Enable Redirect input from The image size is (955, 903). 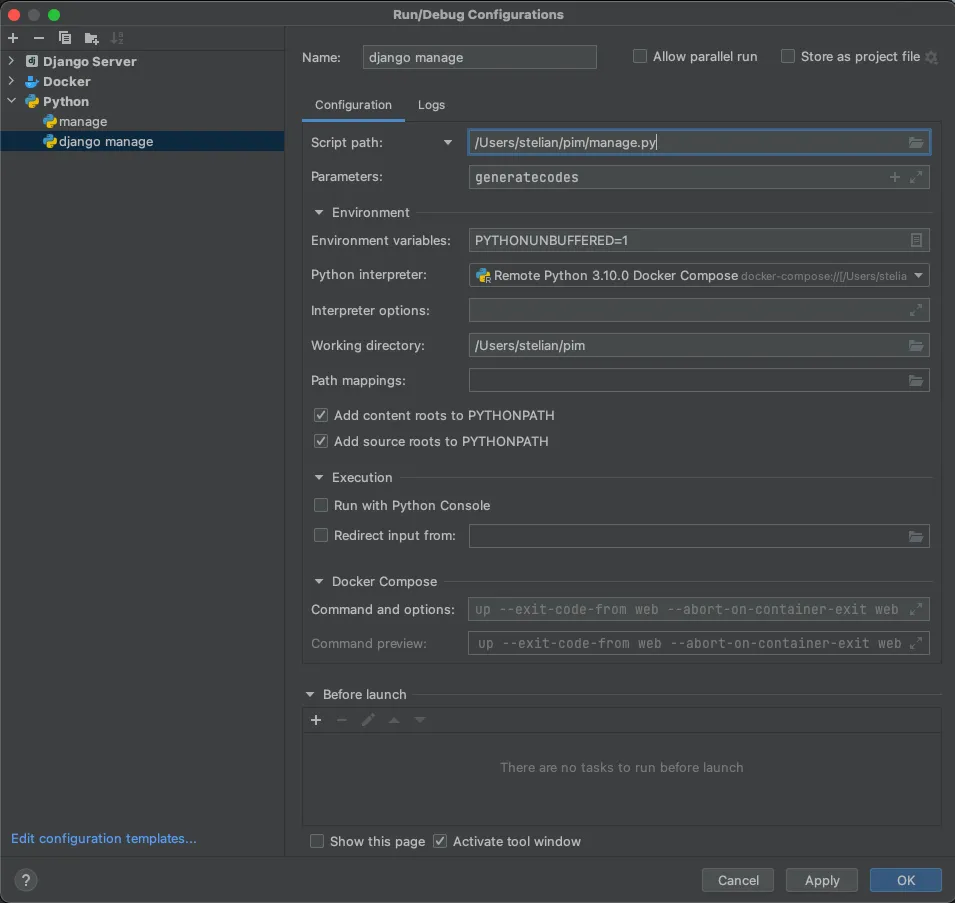[320, 535]
